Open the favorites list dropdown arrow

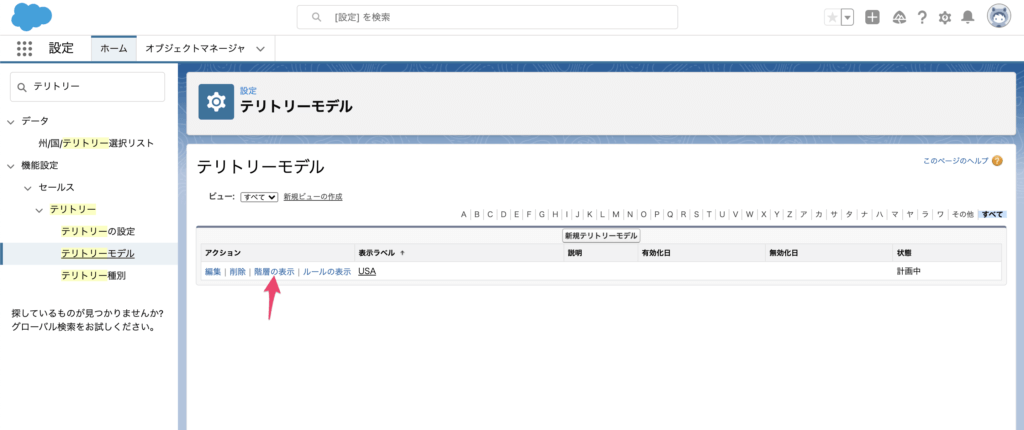848,17
